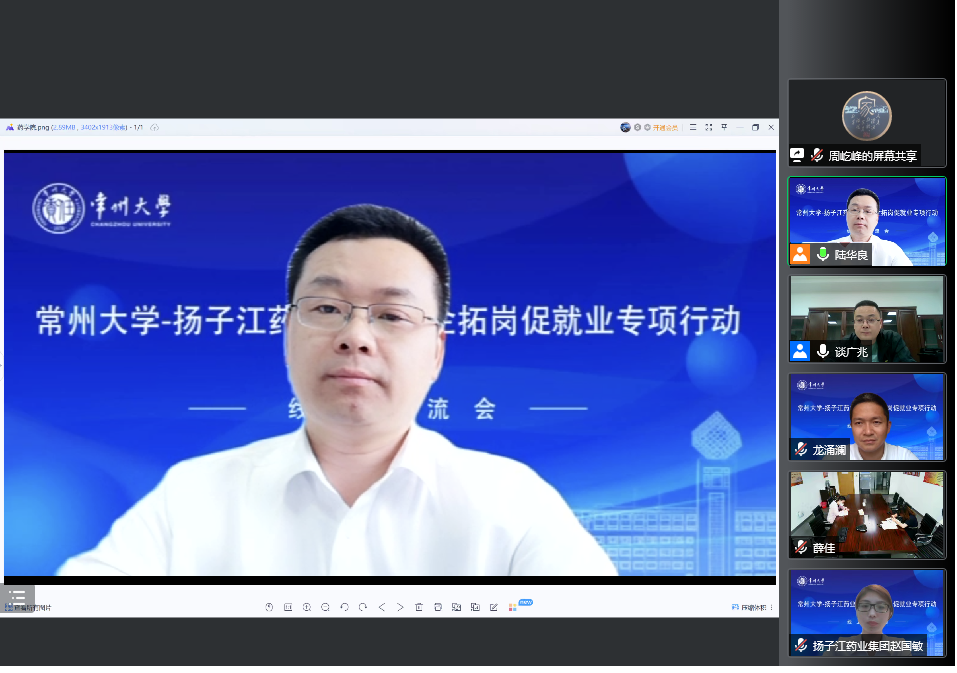Rotate the image clockwise
The height and width of the screenshot is (673, 957).
[x=362, y=607]
